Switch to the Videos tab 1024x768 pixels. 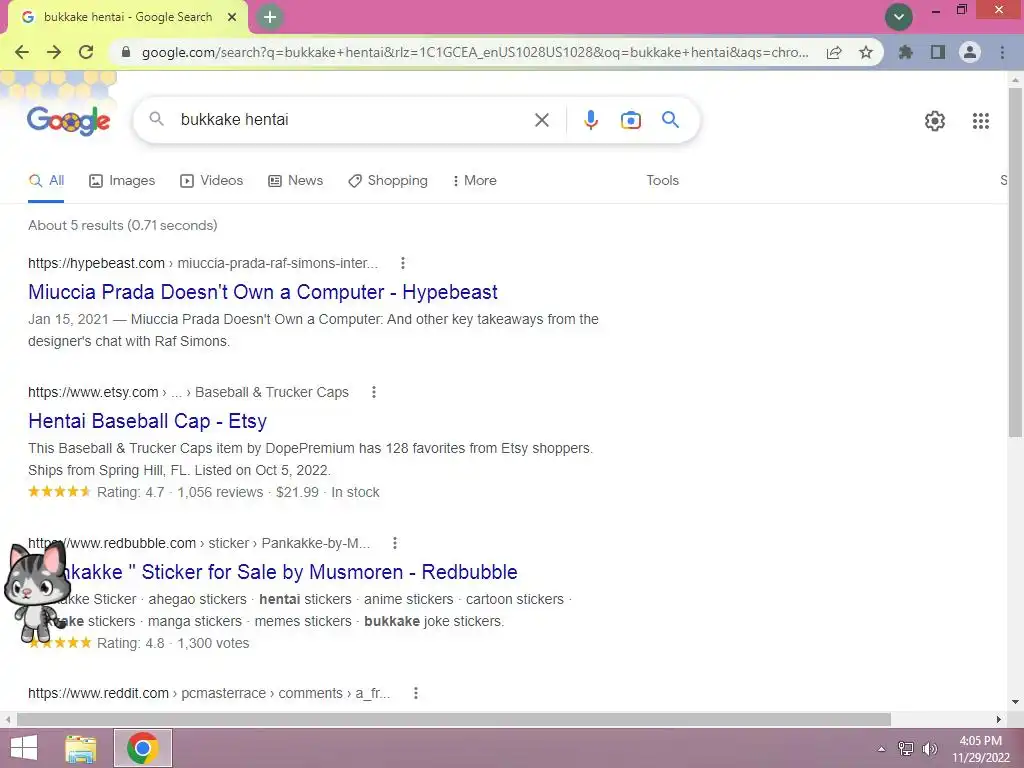tap(212, 181)
